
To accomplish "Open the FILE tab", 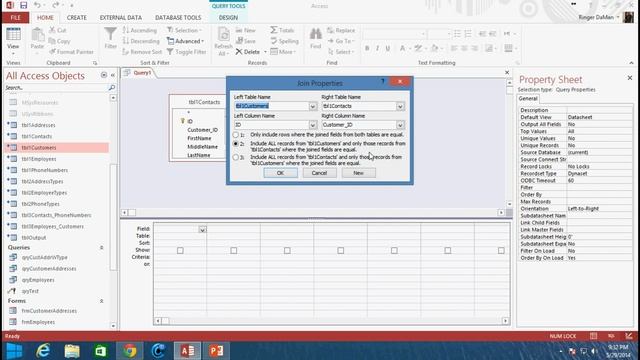I will [16, 18].
